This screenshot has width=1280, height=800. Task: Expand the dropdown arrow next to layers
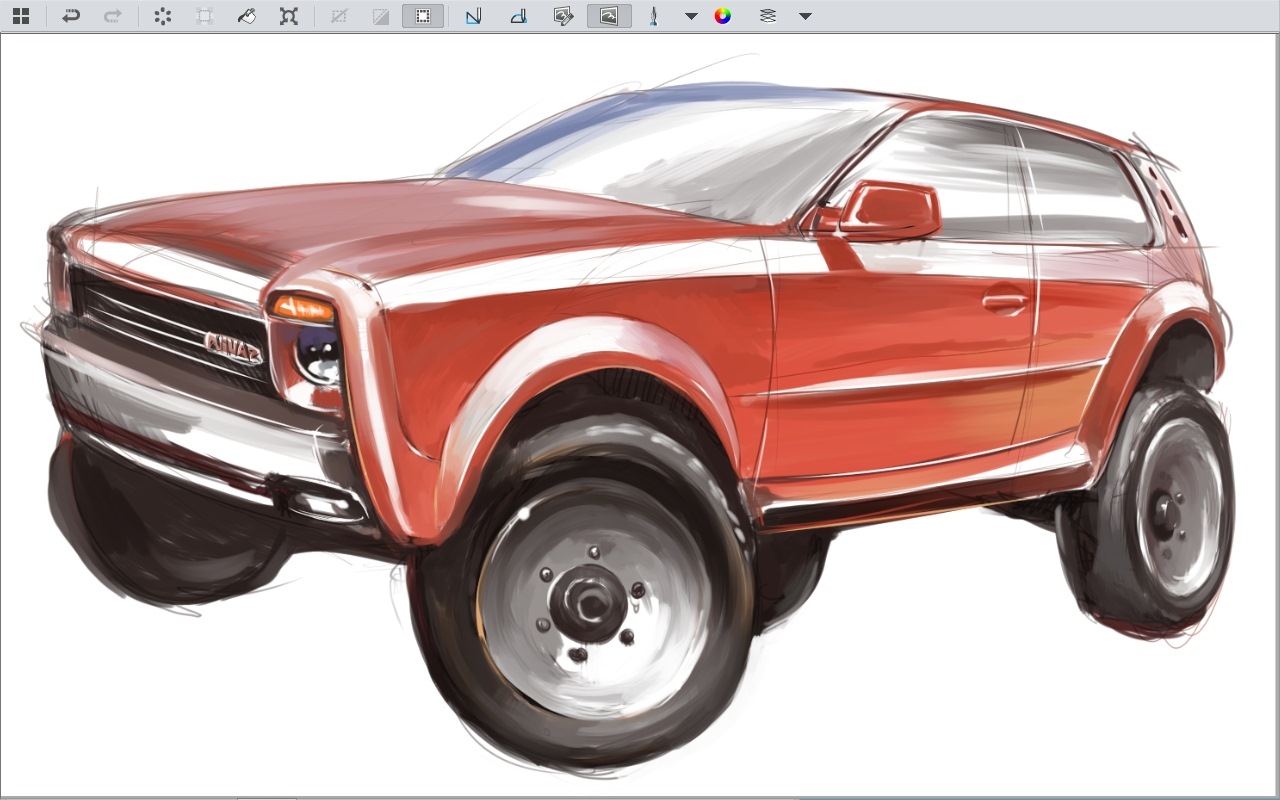805,16
